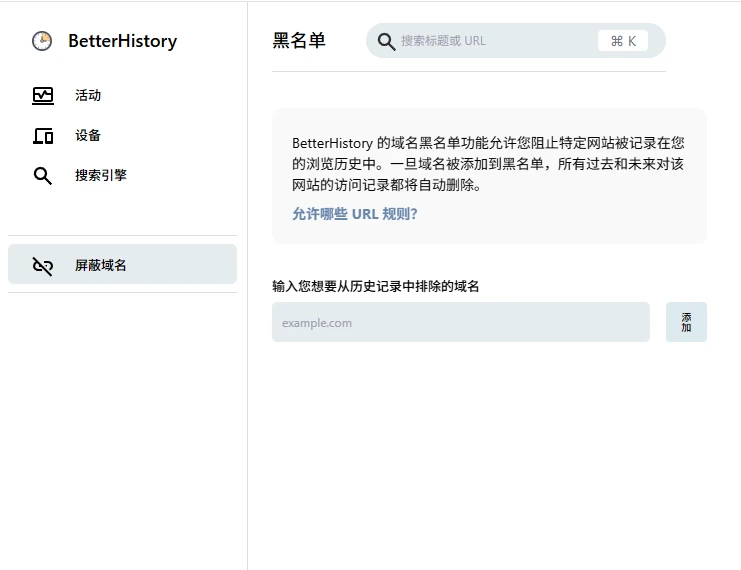
Task: Go to the 设备 page
Action: [88, 136]
